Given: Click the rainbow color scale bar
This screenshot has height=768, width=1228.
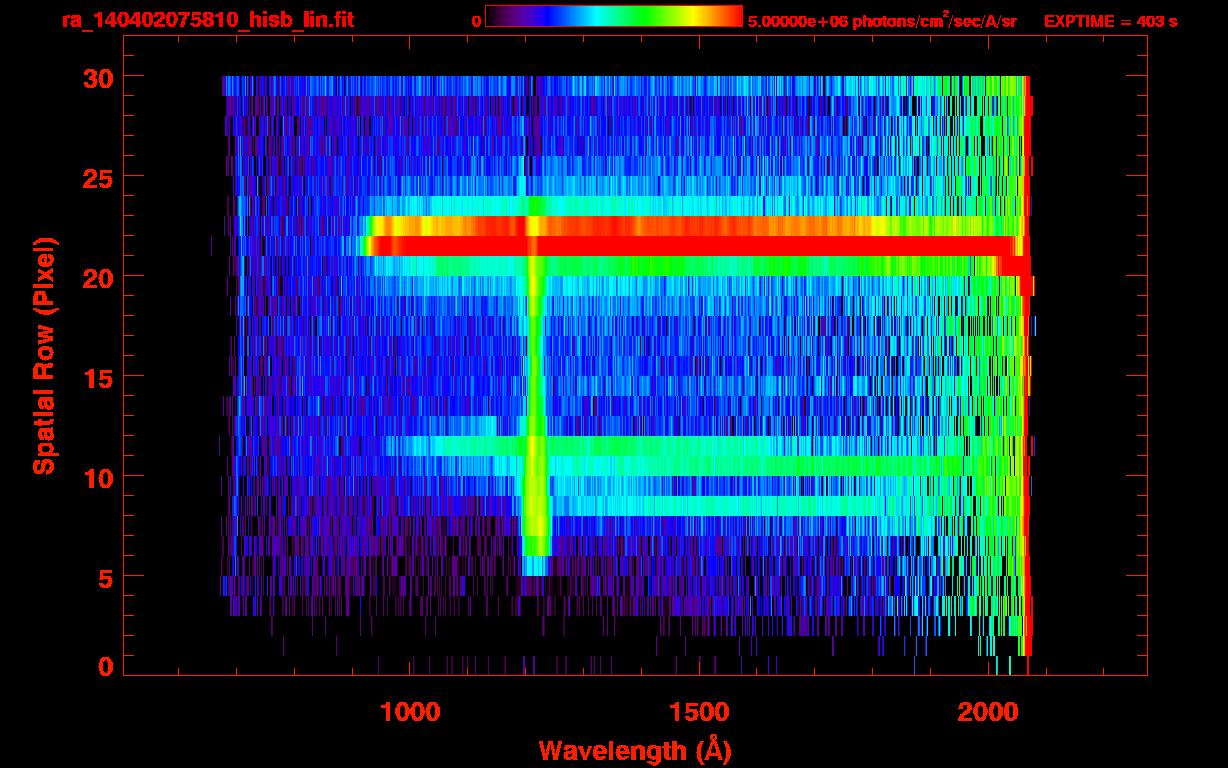Looking at the screenshot, I should (614, 16).
